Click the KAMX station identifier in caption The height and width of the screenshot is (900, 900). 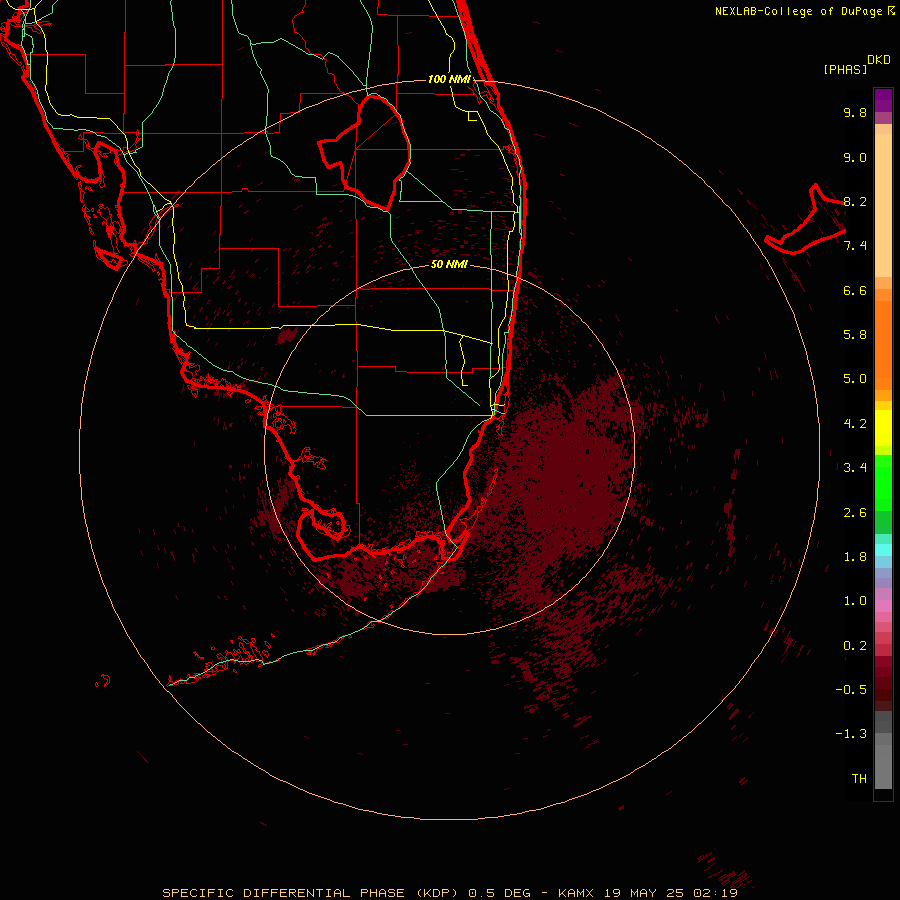point(577,893)
